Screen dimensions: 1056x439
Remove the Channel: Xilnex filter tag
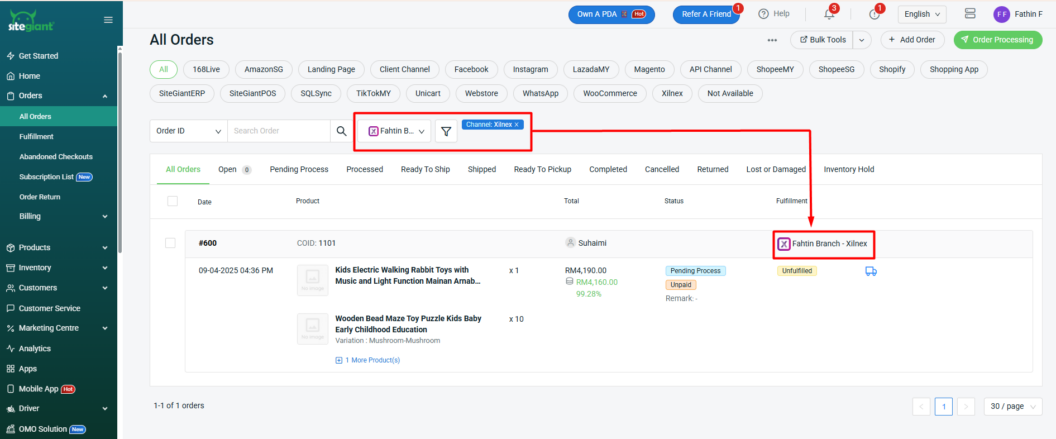tap(518, 124)
